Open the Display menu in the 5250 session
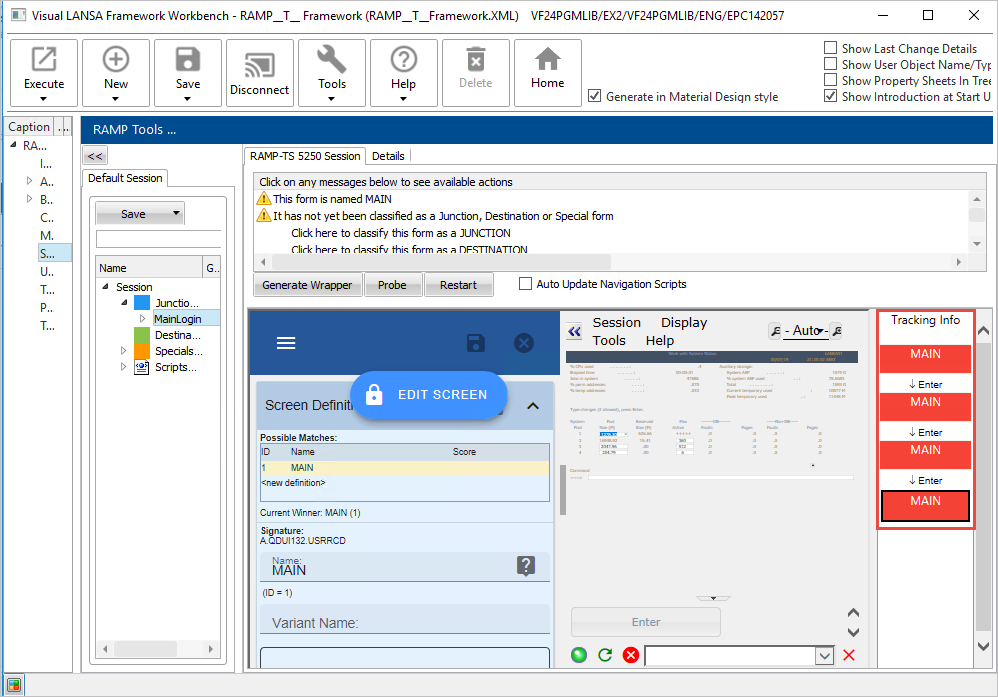 (683, 323)
